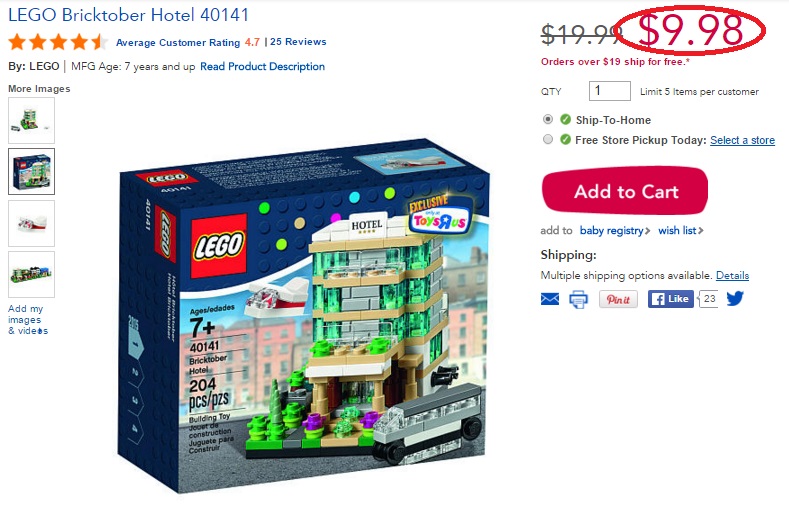
Task: Select the Free Store Pickup radio button
Action: [548, 139]
